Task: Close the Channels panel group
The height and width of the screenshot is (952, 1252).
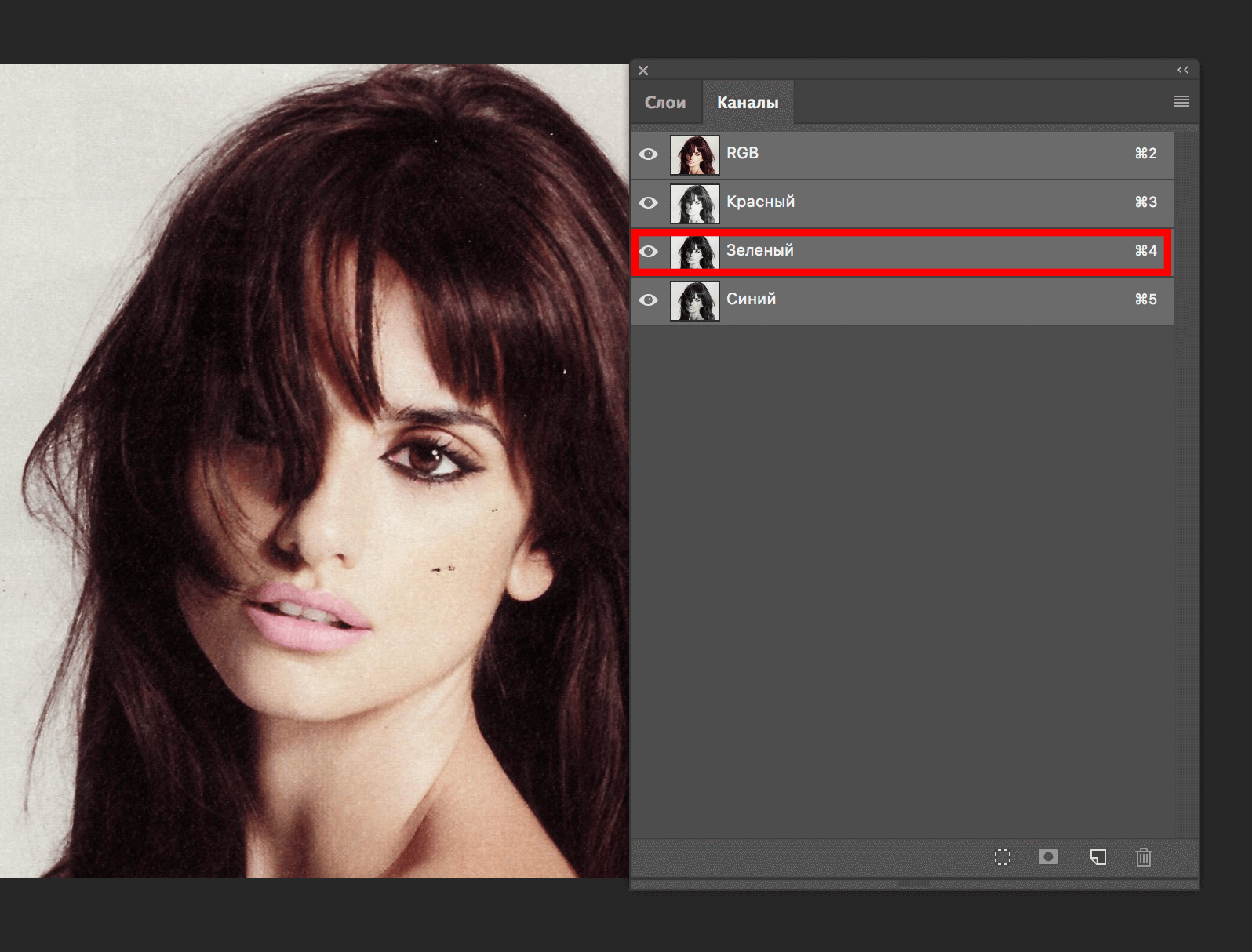Action: (643, 71)
